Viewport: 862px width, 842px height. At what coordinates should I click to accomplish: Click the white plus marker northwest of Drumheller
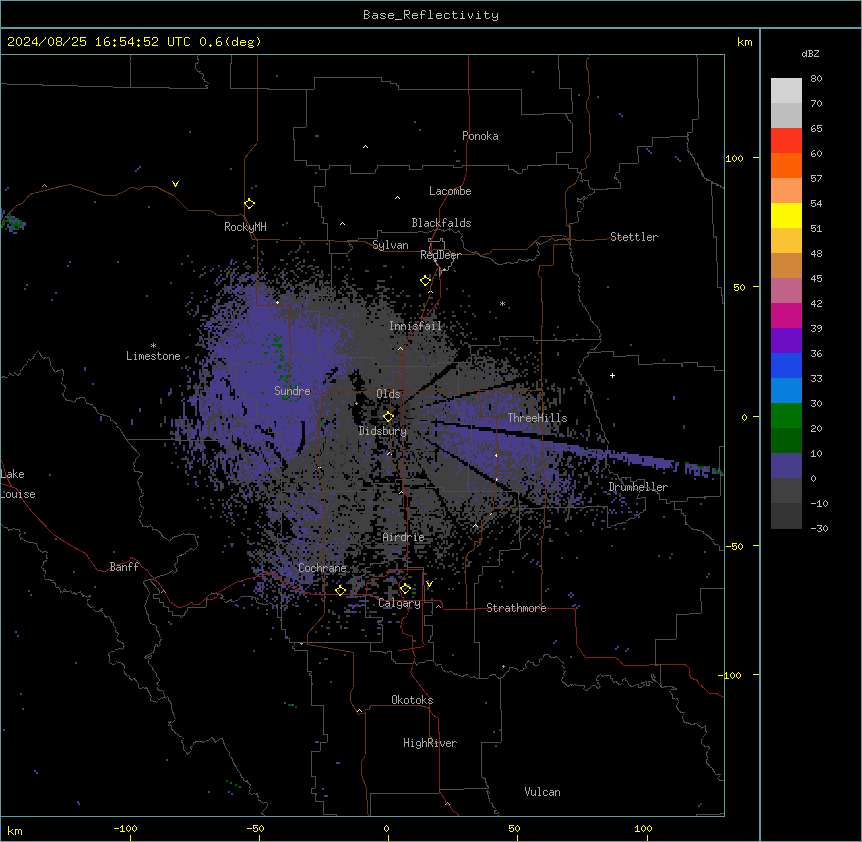point(612,375)
